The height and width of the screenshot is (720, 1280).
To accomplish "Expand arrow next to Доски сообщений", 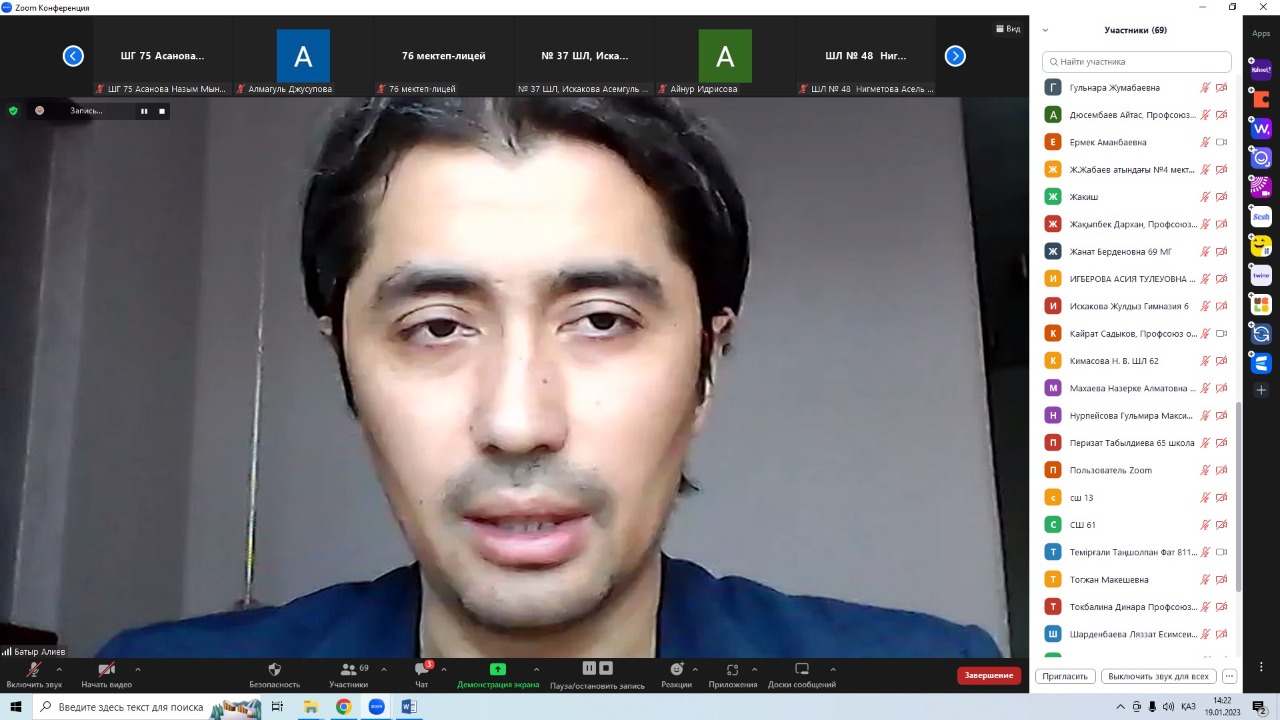I will [835, 669].
